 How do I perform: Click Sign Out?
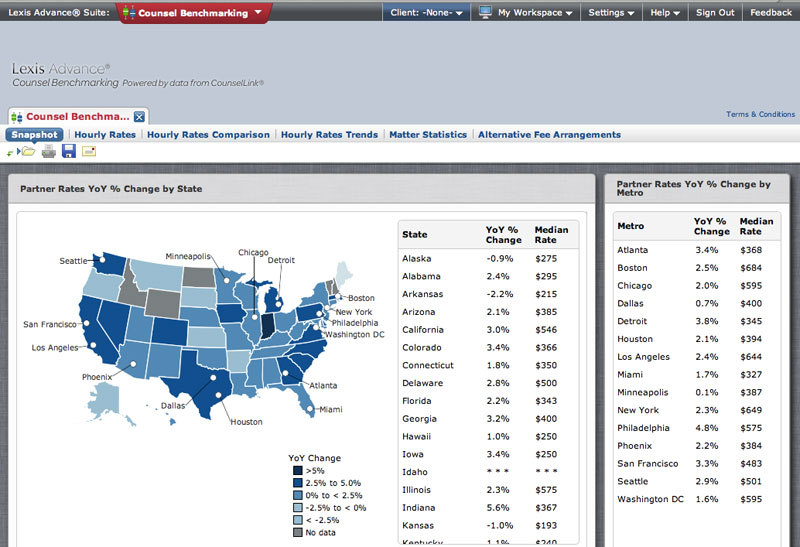tap(715, 13)
